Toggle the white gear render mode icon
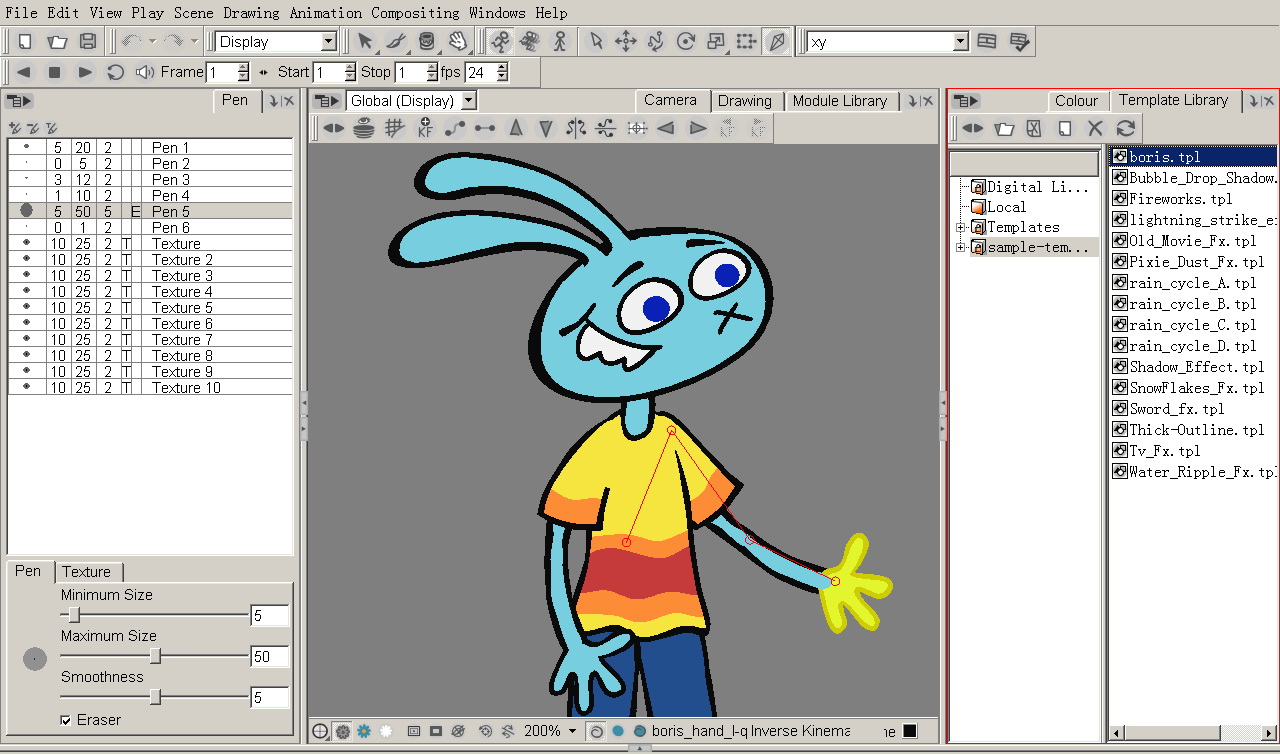1280x755 pixels. [x=385, y=731]
